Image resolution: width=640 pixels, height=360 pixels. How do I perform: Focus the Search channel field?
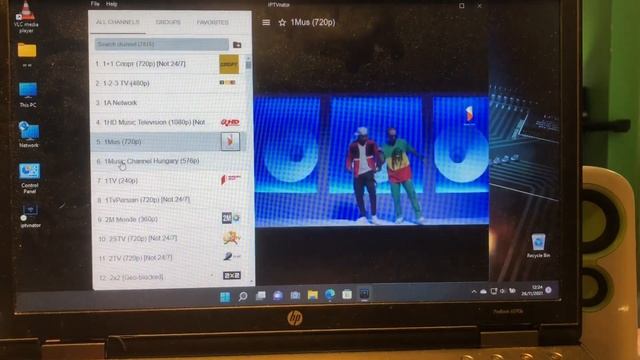[162, 44]
